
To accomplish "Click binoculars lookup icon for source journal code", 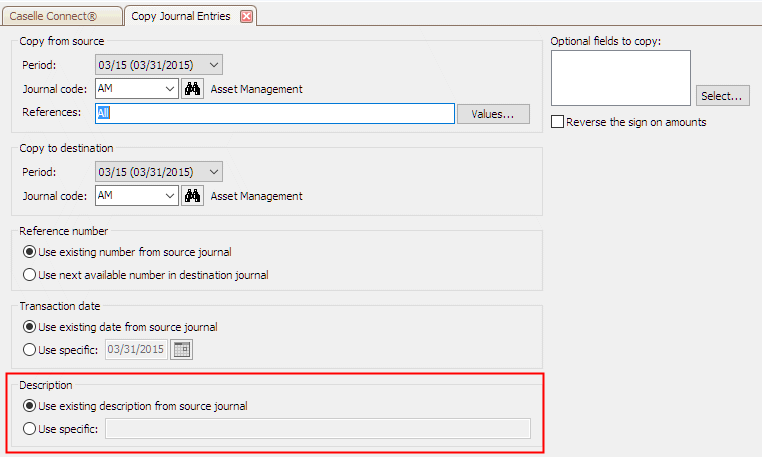I will click(194, 89).
